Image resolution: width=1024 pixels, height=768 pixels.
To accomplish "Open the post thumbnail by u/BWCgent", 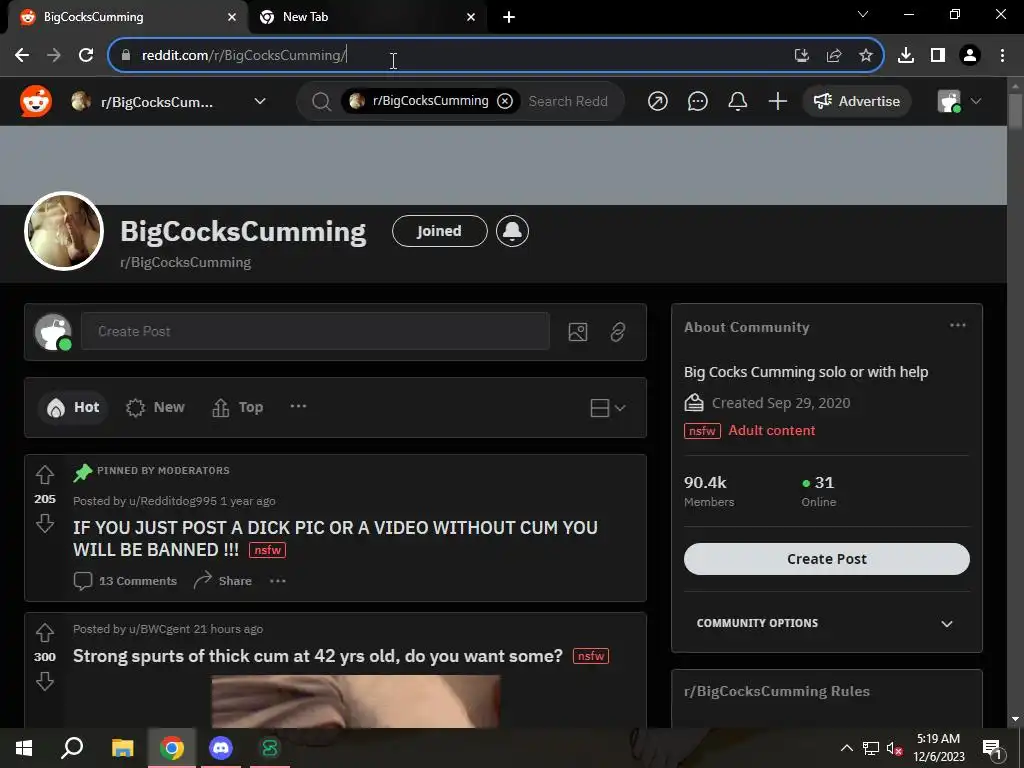I will click(356, 701).
